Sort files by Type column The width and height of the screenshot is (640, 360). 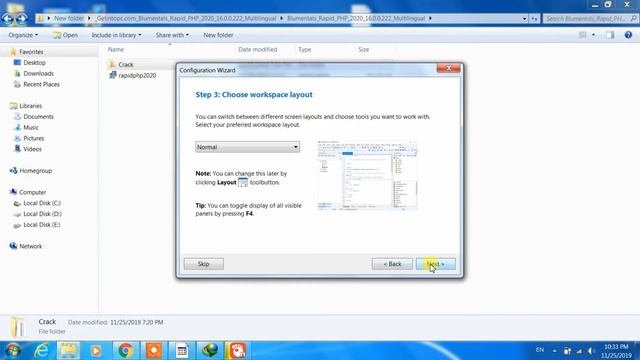304,49
